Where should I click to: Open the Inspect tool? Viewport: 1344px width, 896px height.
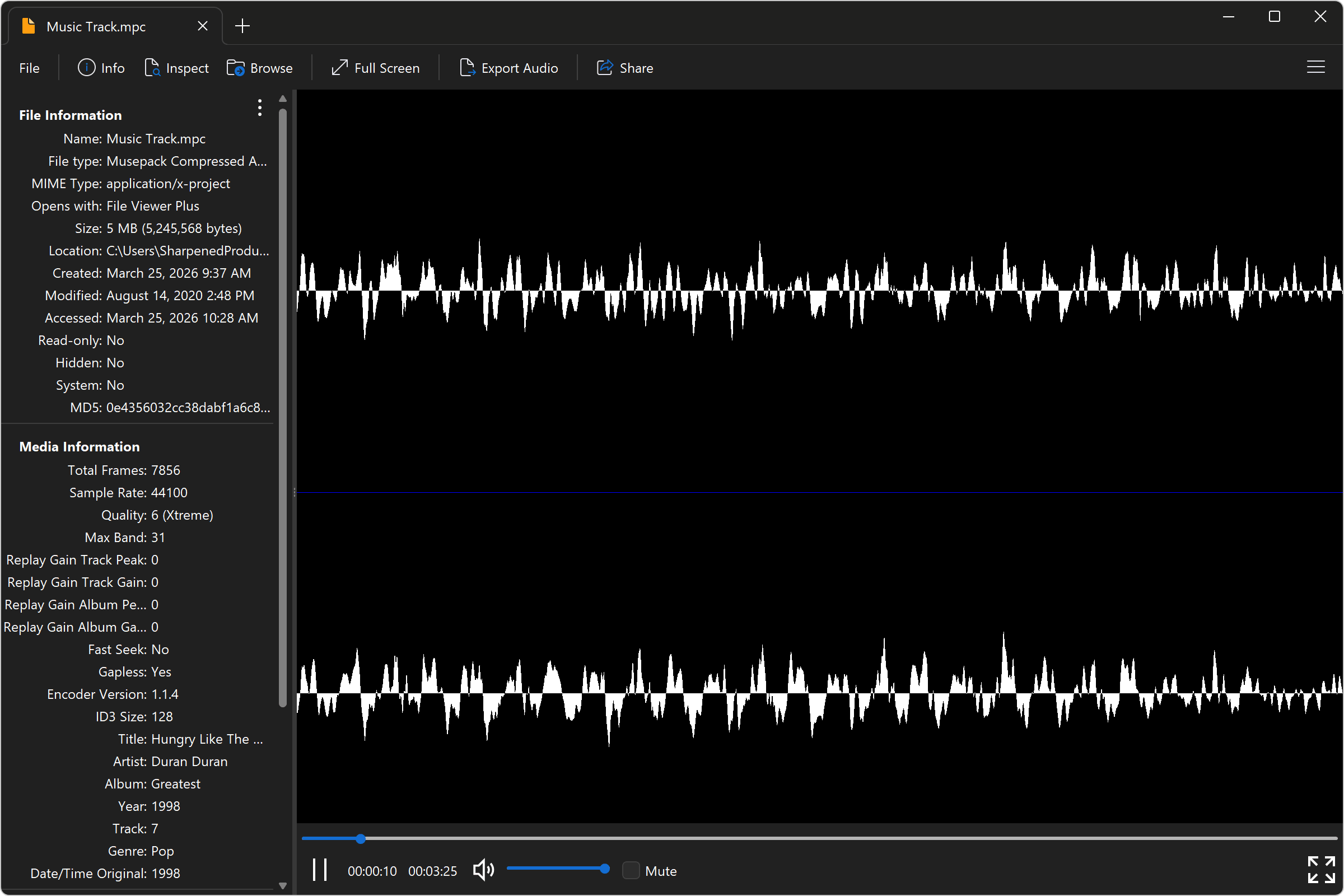click(x=176, y=68)
